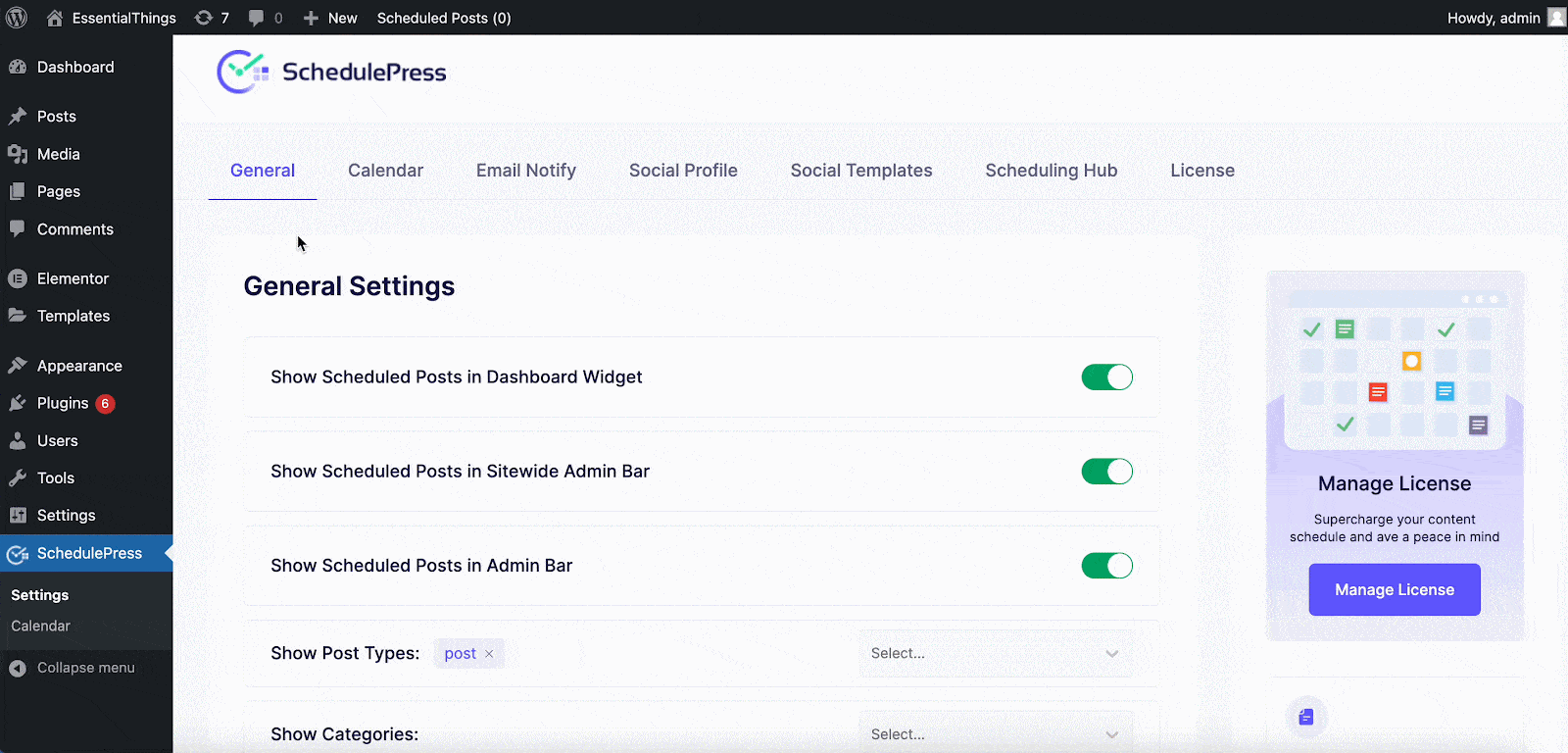Viewport: 1568px width, 753px height.
Task: Disable Show Scheduled Posts in Dashboard Widget
Action: (x=1106, y=377)
